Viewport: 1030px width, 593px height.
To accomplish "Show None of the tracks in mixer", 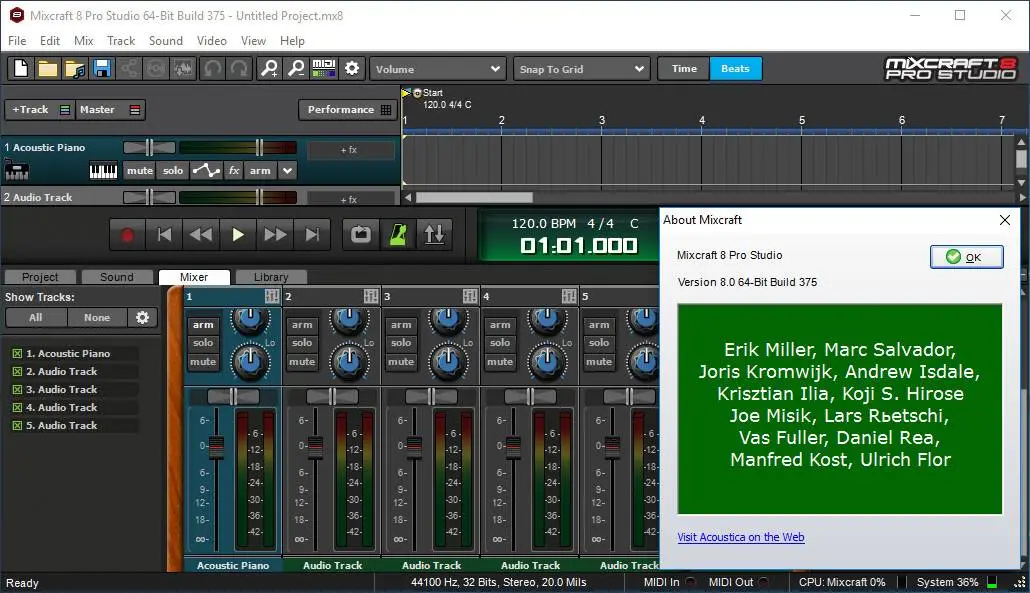I will click(97, 318).
